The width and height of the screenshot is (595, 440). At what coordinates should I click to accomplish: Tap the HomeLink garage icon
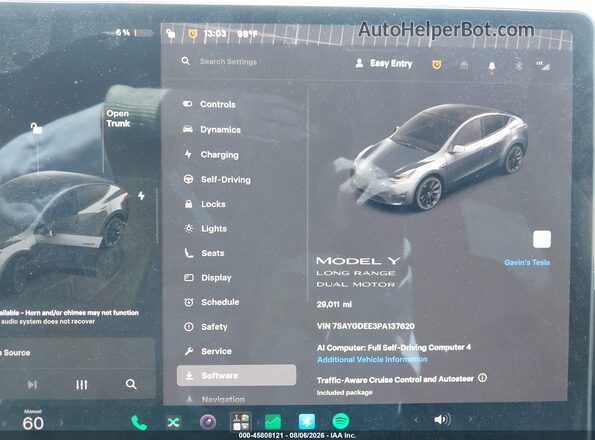point(464,66)
